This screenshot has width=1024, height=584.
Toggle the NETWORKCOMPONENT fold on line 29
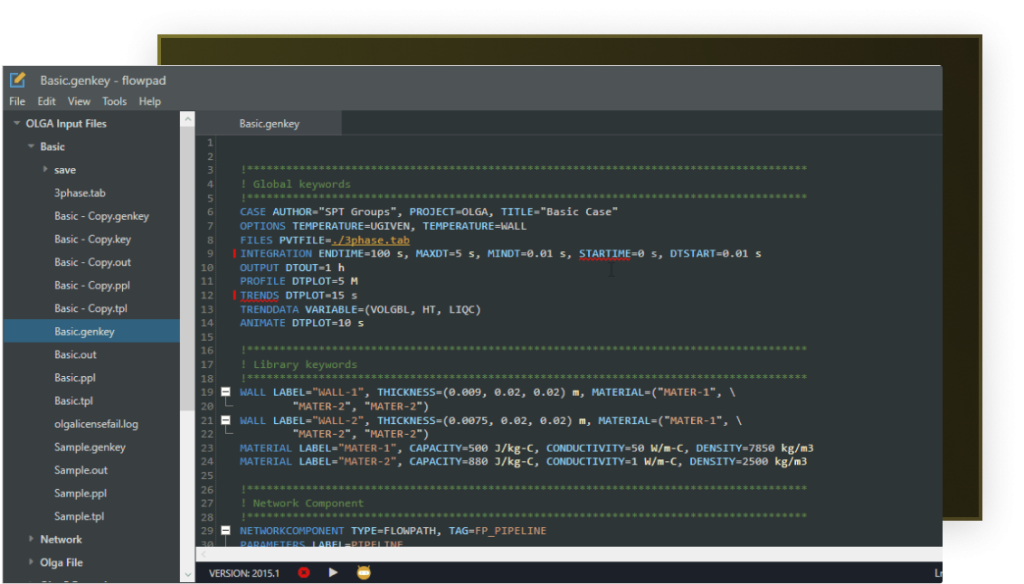click(226, 531)
